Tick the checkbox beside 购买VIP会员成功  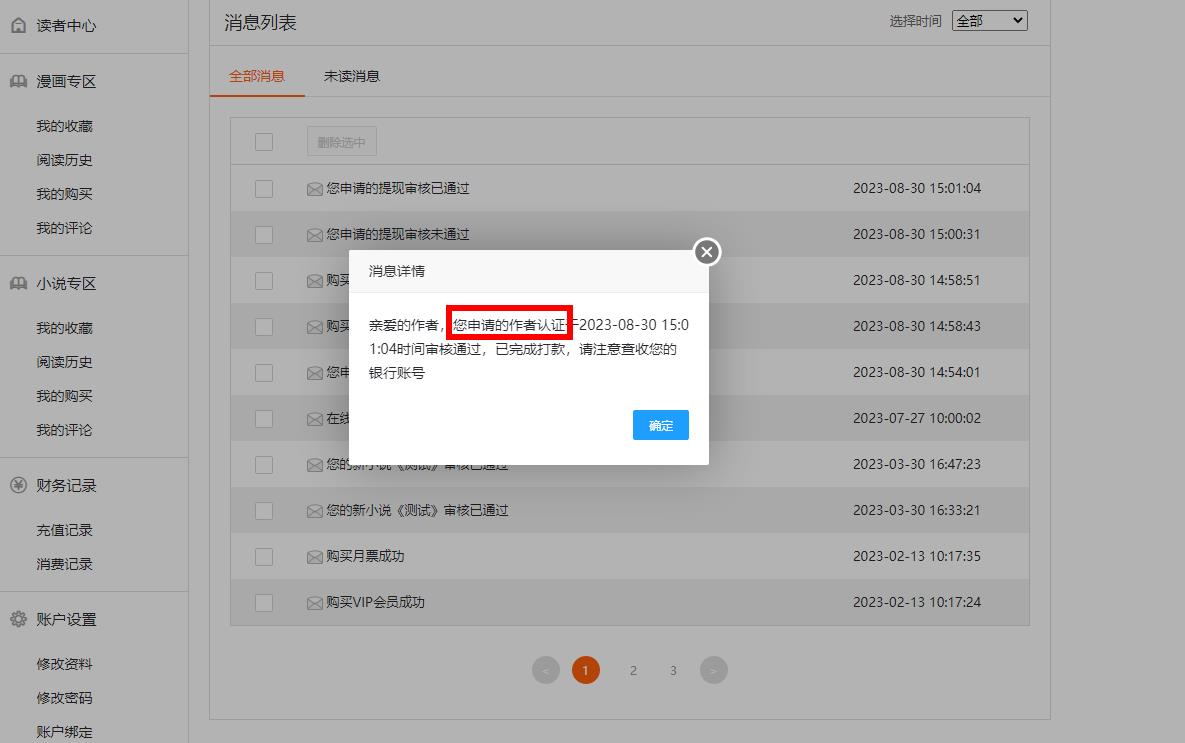264,602
